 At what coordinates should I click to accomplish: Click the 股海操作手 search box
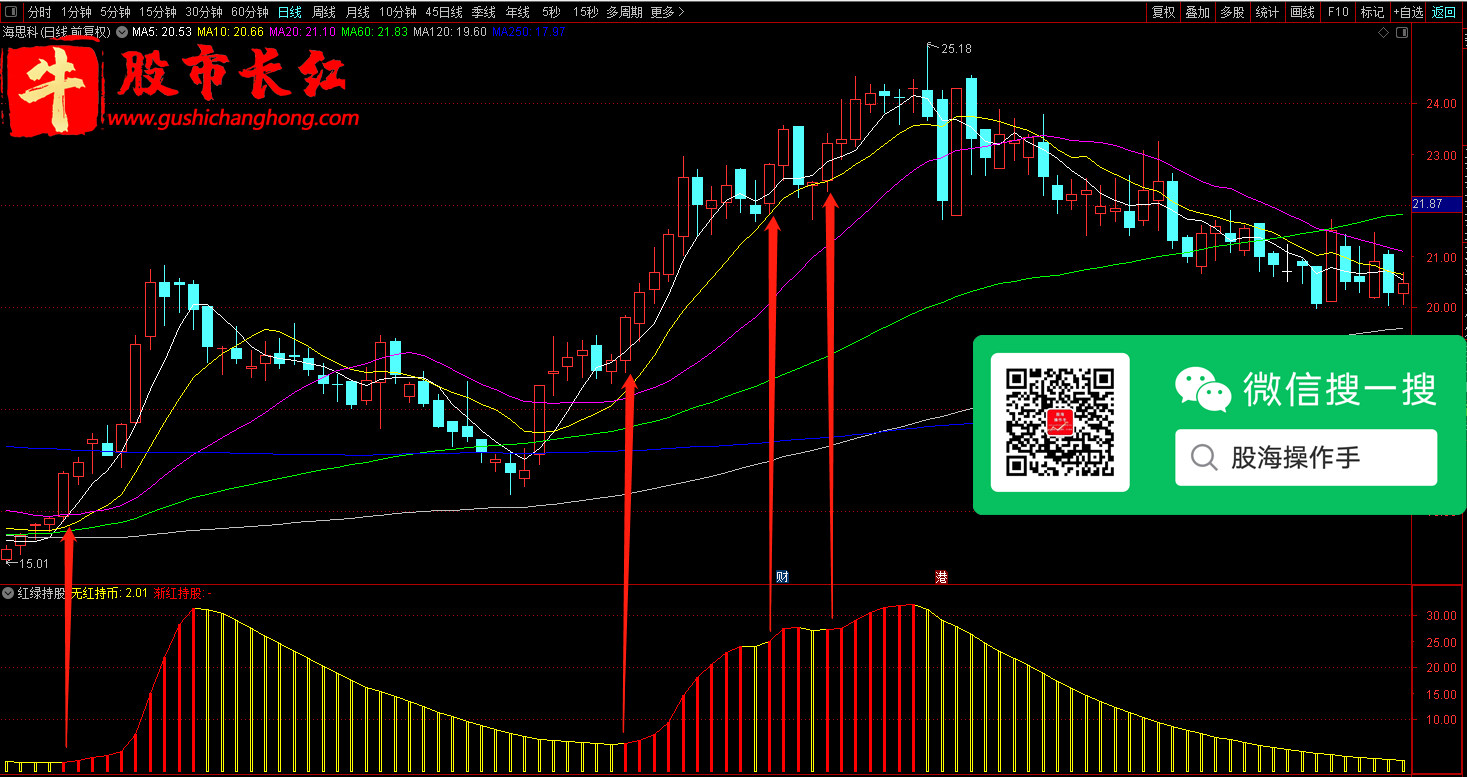click(x=1306, y=458)
